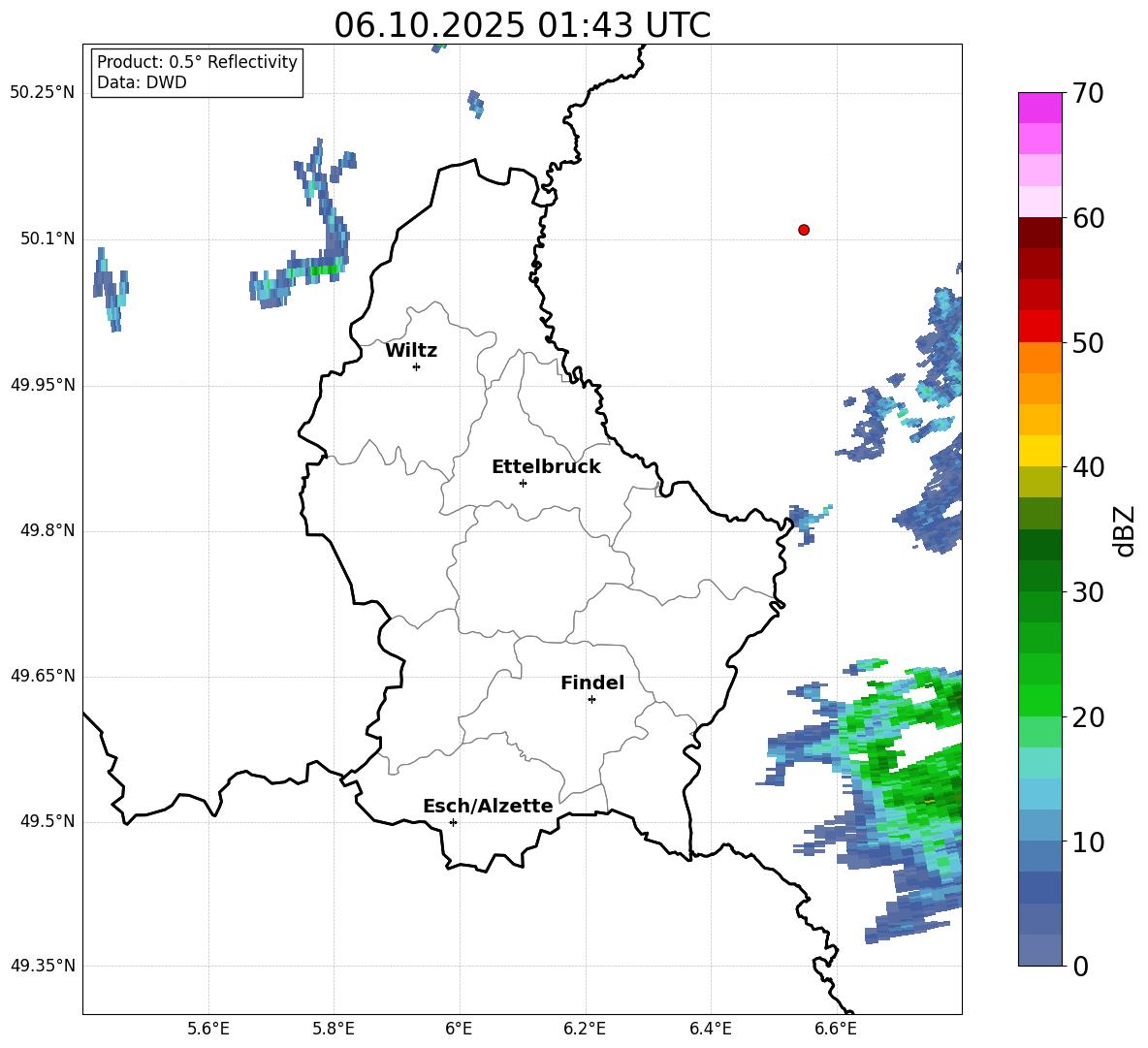Click the magenta top swatch of the colorbar
1148x1048 pixels.
(x=1039, y=108)
